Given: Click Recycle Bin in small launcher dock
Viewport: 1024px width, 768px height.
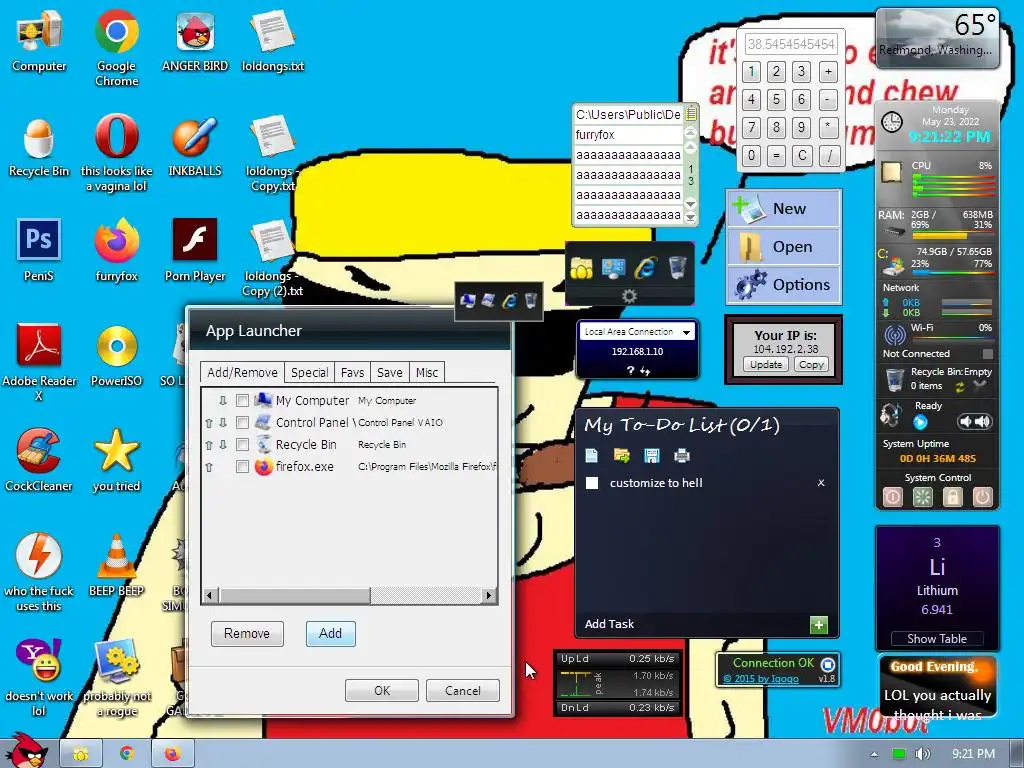Looking at the screenshot, I should click(x=531, y=300).
